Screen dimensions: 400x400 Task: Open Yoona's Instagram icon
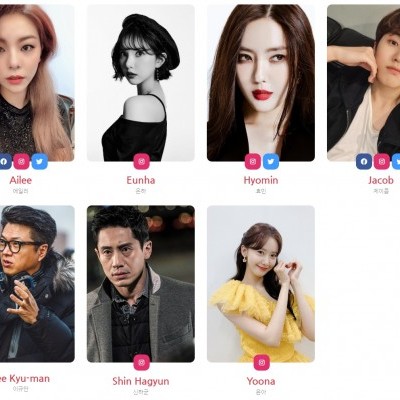click(x=262, y=362)
